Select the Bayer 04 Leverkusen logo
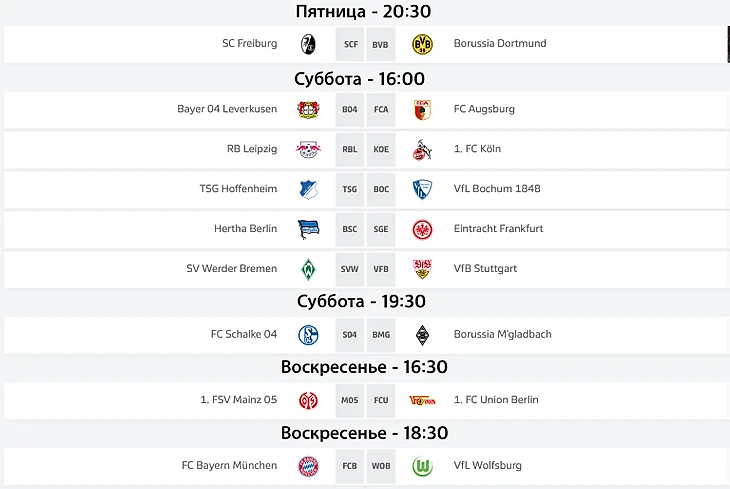Viewport: 730px width, 489px height. pos(308,109)
